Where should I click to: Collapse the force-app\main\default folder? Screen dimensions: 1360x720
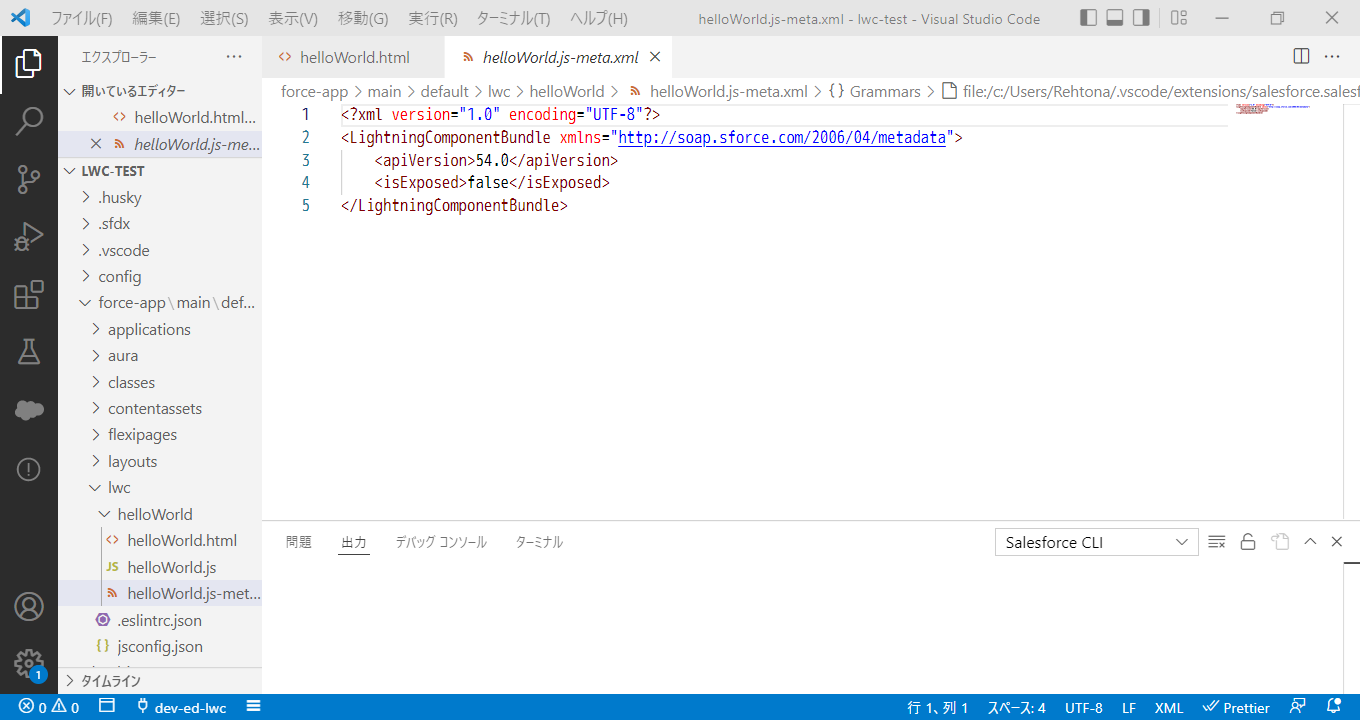160,303
